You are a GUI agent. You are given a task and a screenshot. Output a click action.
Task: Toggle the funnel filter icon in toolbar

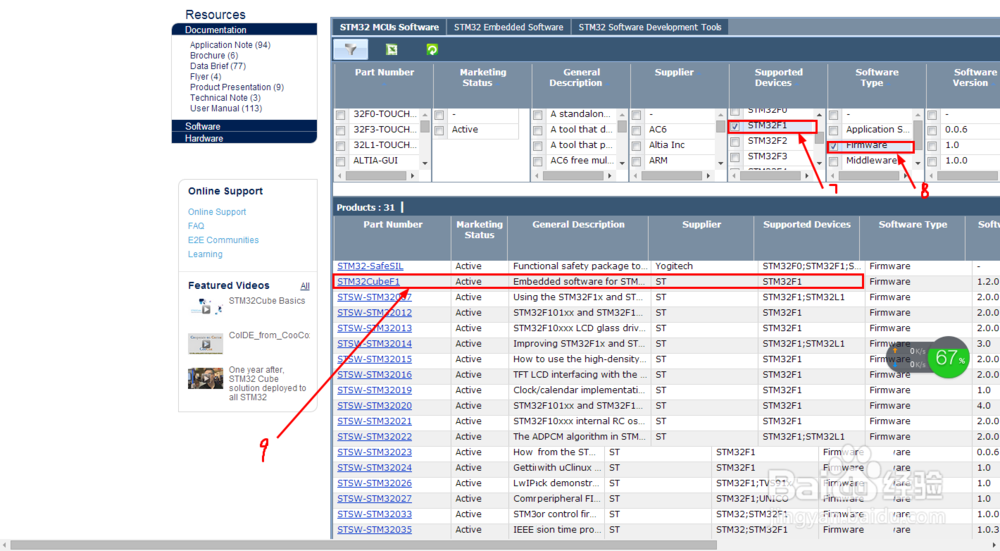351,50
